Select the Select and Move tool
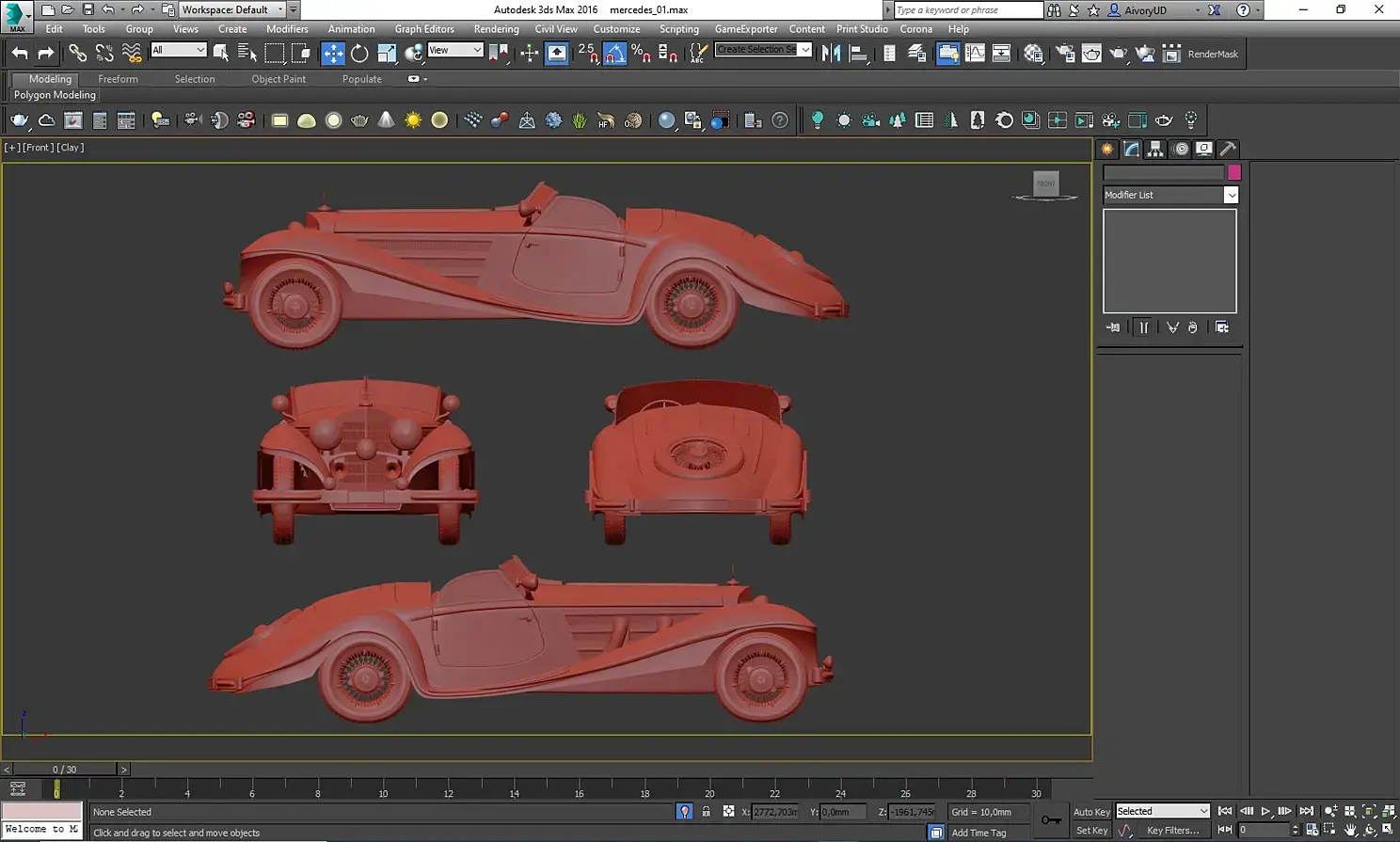Screen dimensions: 1400x842 [x=333, y=54]
